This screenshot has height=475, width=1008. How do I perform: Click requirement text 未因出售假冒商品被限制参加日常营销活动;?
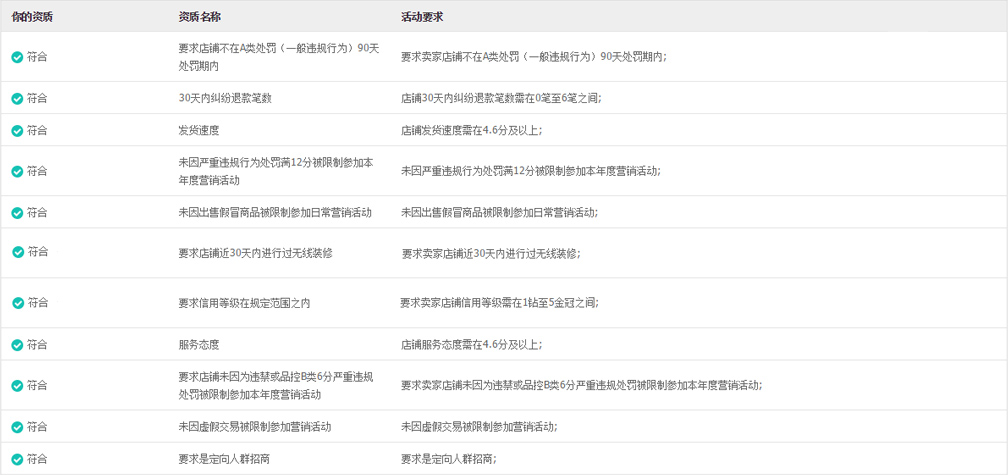(x=500, y=213)
